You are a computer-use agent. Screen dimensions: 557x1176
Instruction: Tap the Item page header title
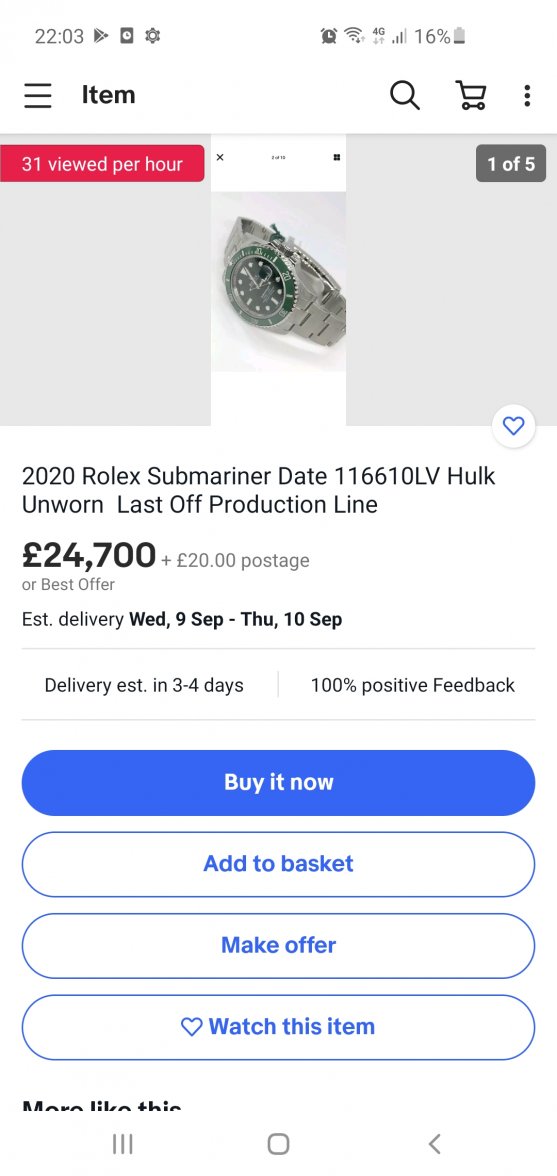(x=109, y=95)
